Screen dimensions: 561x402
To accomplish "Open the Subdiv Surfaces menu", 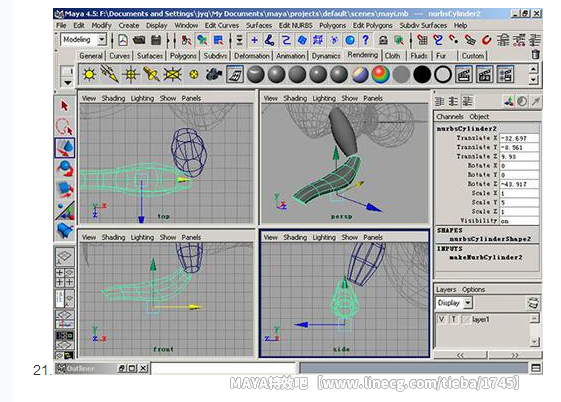I will pyautogui.click(x=423, y=25).
